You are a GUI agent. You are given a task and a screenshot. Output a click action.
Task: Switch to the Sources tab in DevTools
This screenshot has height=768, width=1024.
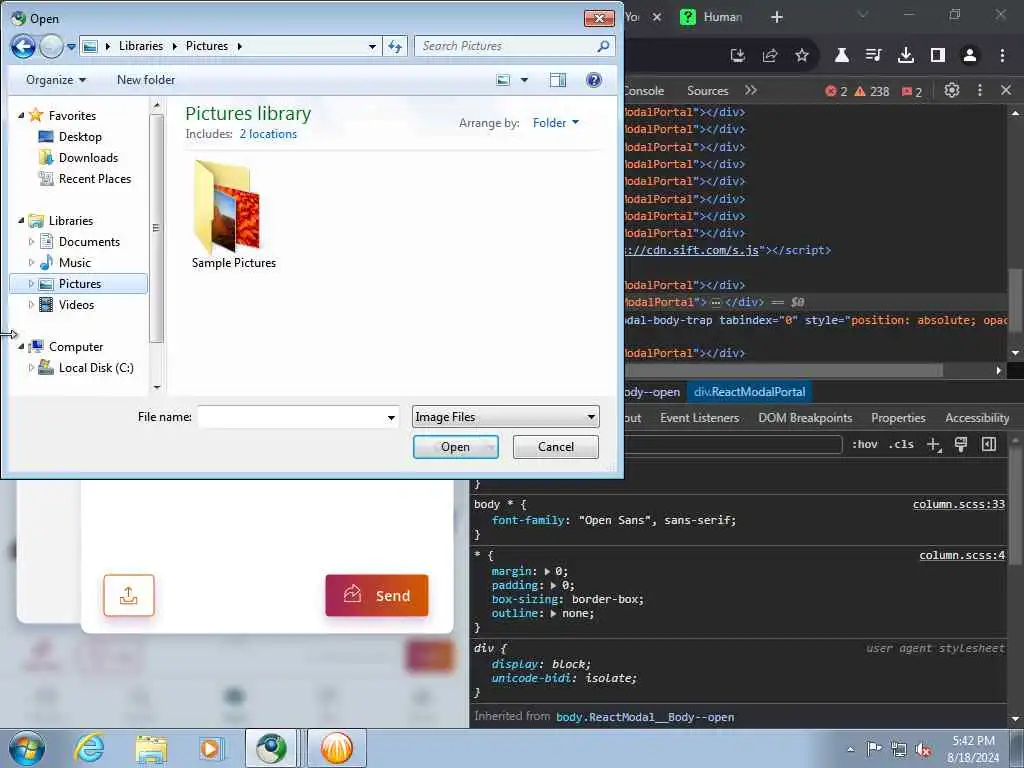pos(707,91)
